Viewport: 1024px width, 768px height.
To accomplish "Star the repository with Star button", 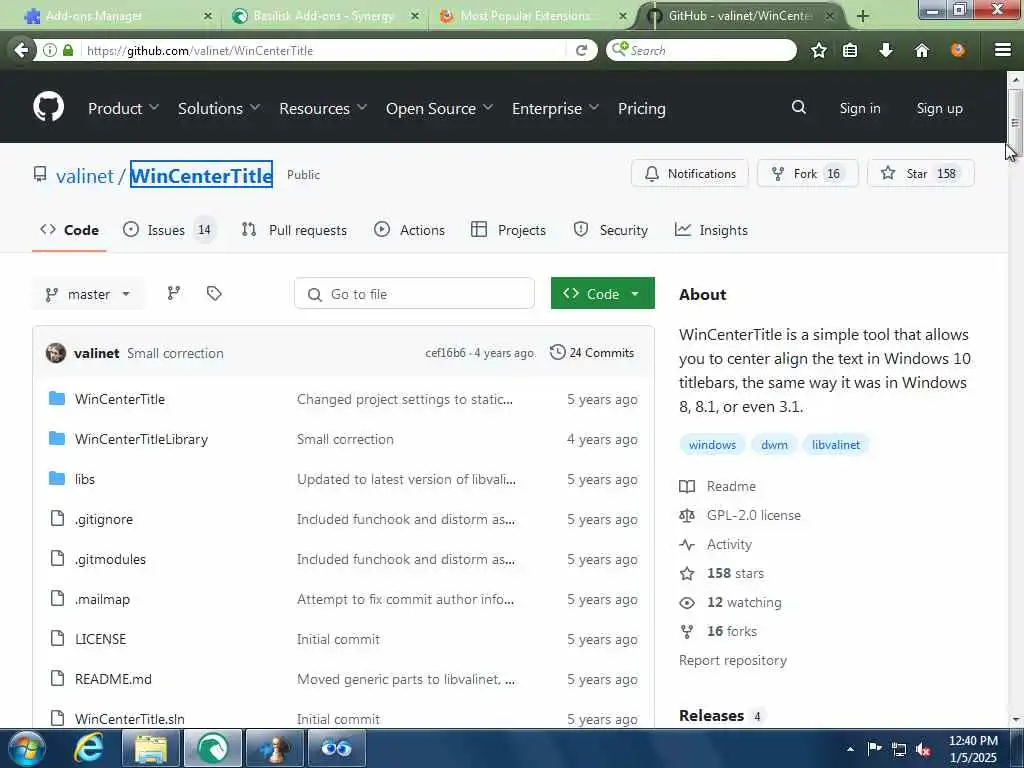I will coord(921,174).
